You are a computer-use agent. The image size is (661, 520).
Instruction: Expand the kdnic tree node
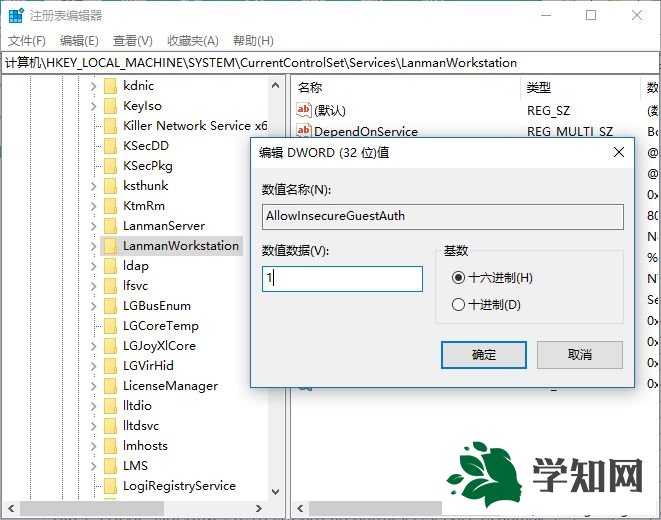pos(93,86)
